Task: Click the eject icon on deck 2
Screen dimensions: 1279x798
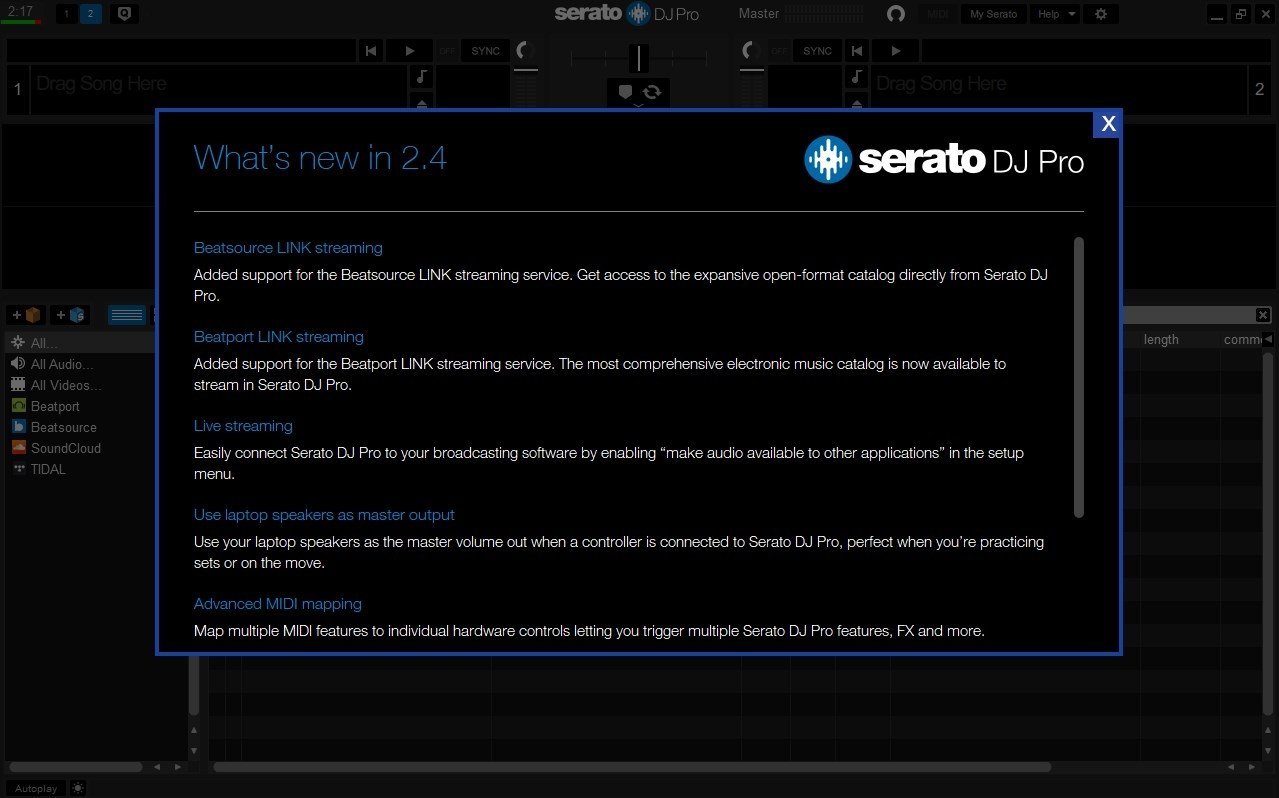Action: point(857,101)
